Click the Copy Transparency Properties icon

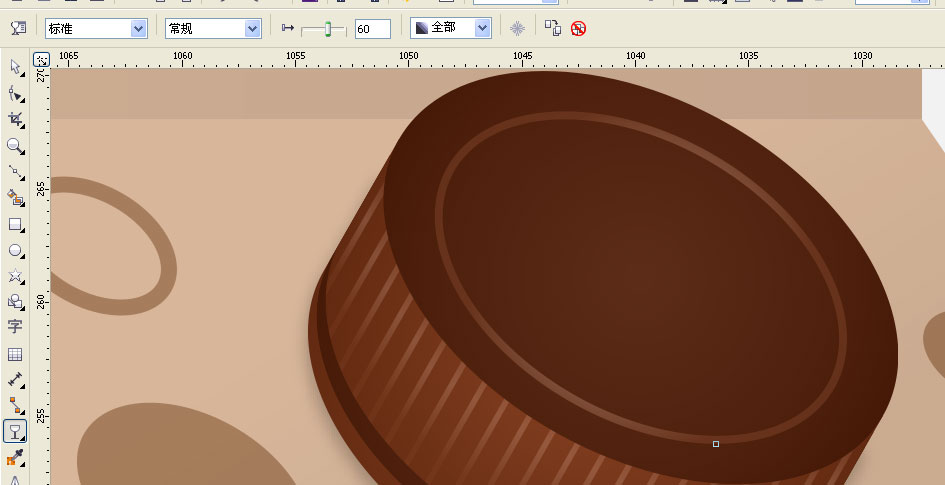coord(553,28)
